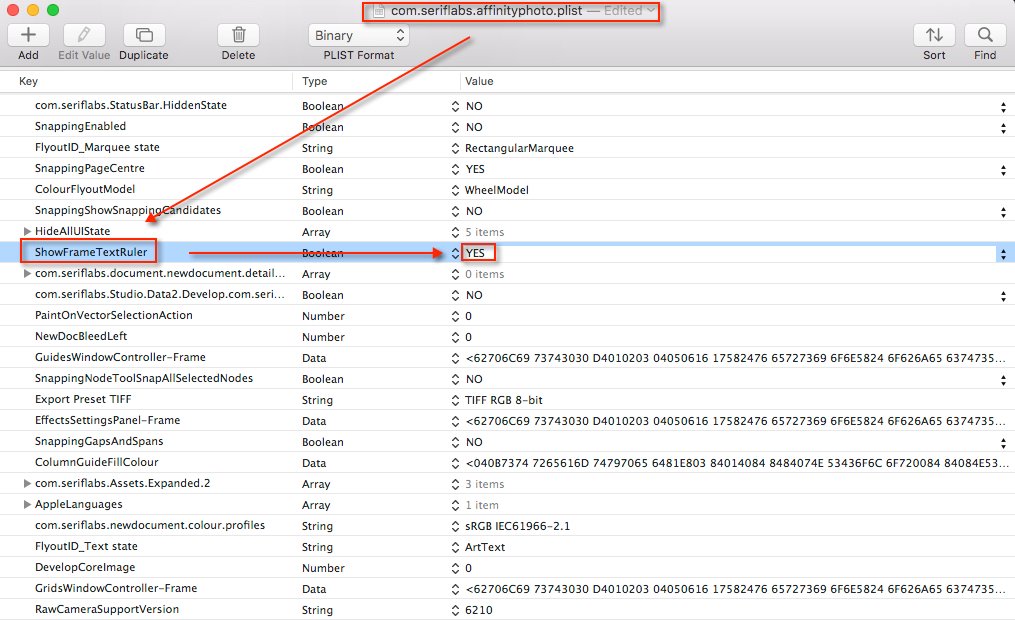Select the ColourFlyoutModel row
Image resolution: width=1015 pixels, height=620 pixels.
click(x=85, y=190)
